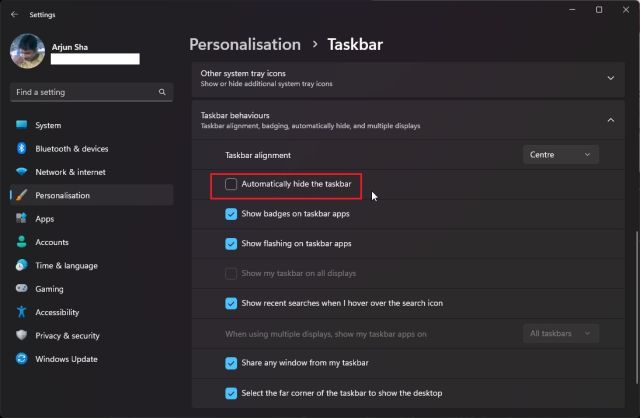The width and height of the screenshot is (640, 418).
Task: Expand Other system tray icons section
Action: 610,77
